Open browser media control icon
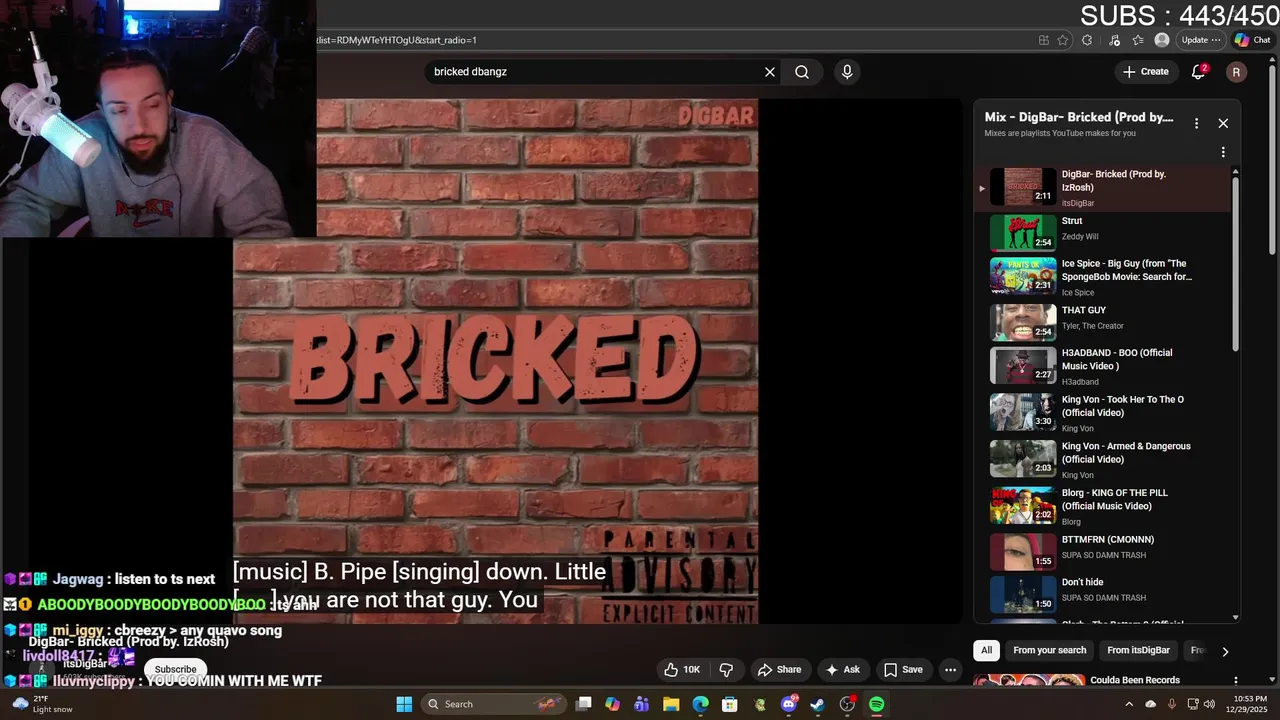The width and height of the screenshot is (1280, 720). pos(1115,40)
